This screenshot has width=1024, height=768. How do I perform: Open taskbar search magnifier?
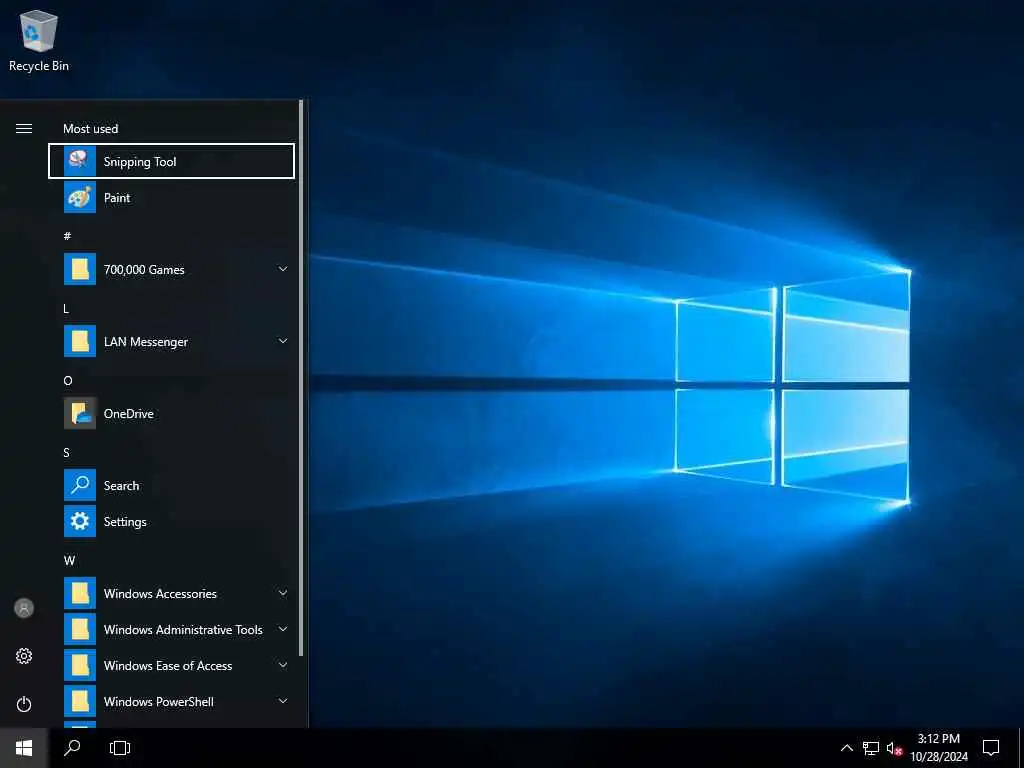[72, 748]
